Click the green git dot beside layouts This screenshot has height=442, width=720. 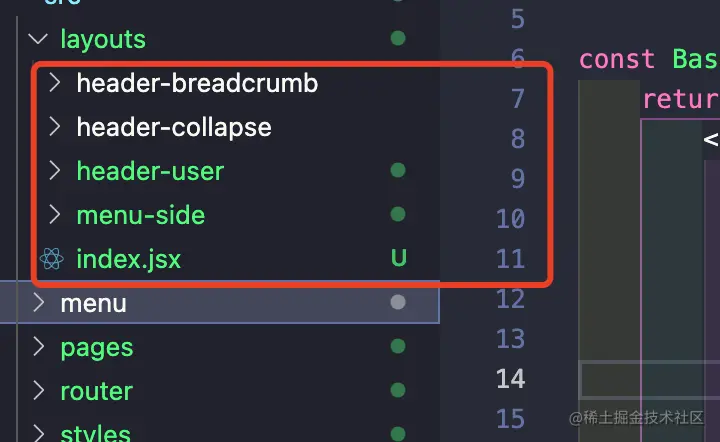398,38
